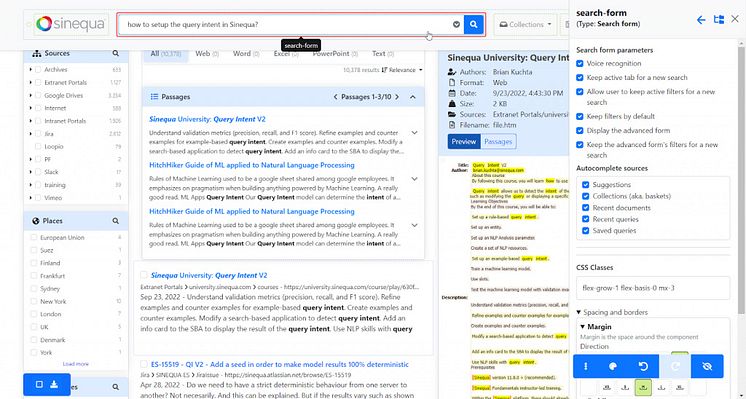Uncheck Saved queries autocomplete source
The height and width of the screenshot is (399, 746).
pos(586,231)
